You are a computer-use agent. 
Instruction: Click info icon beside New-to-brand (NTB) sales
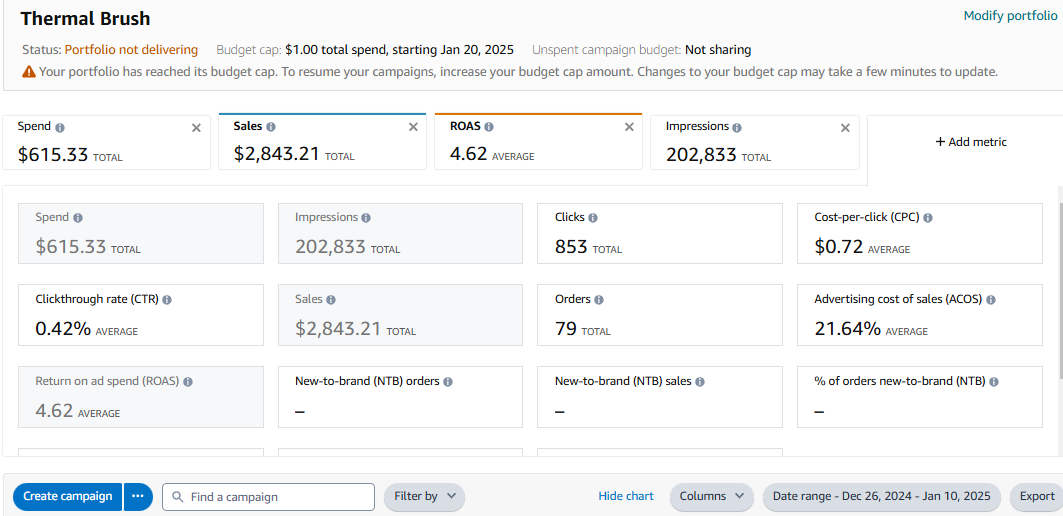point(700,382)
